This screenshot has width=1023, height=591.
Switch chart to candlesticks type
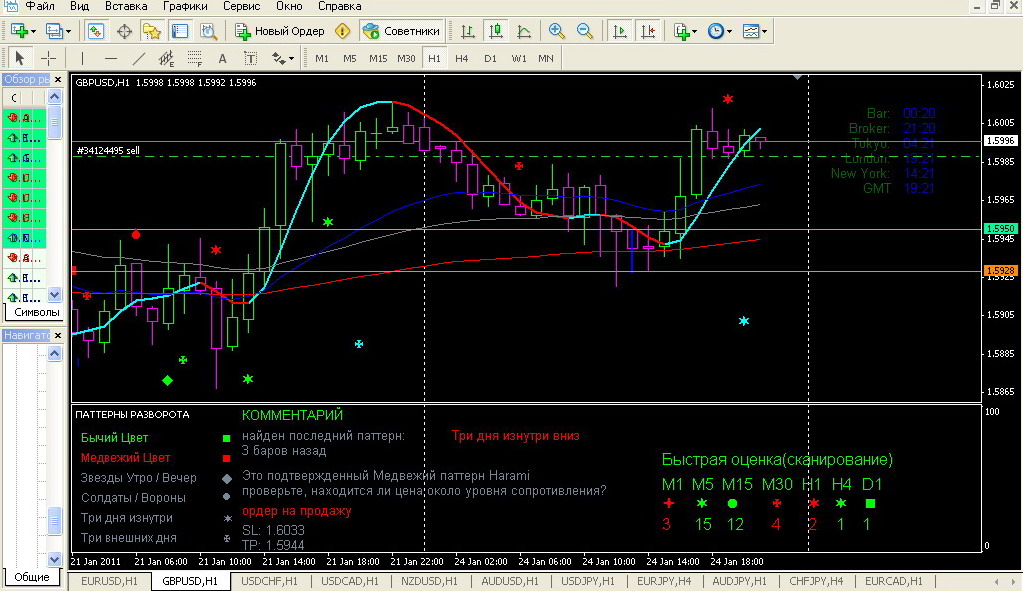click(x=496, y=31)
